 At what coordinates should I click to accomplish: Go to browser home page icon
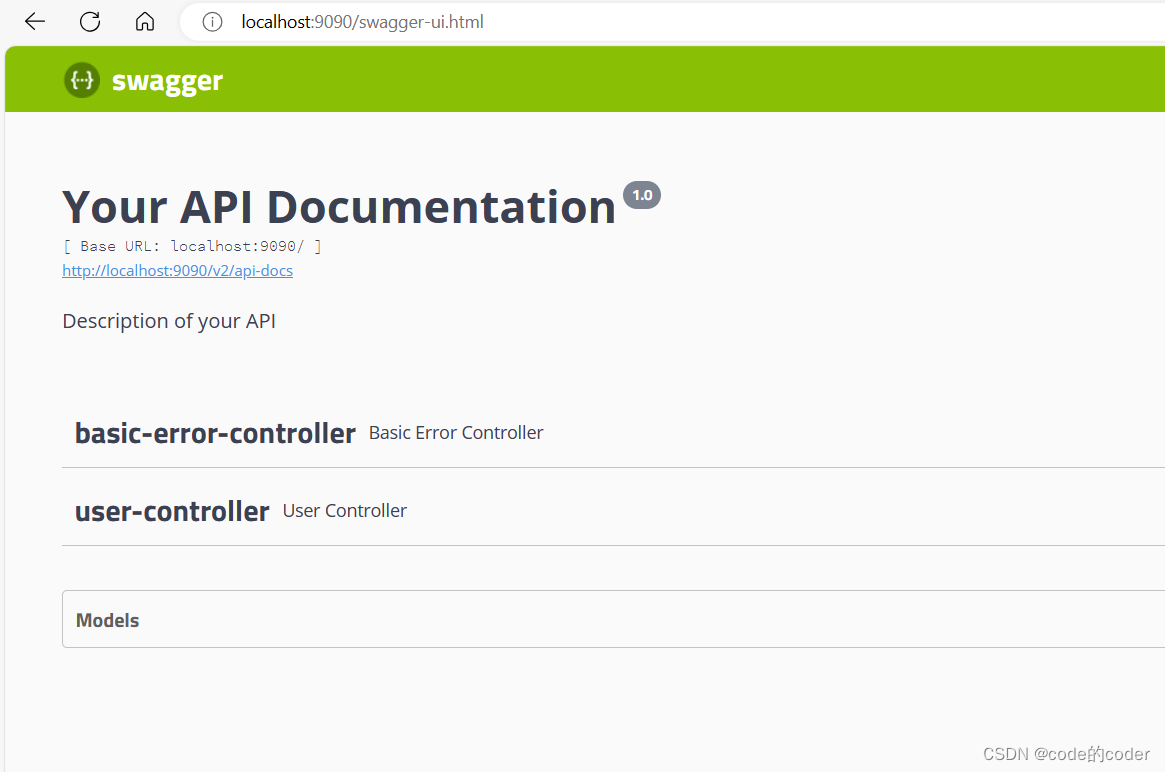click(x=145, y=22)
